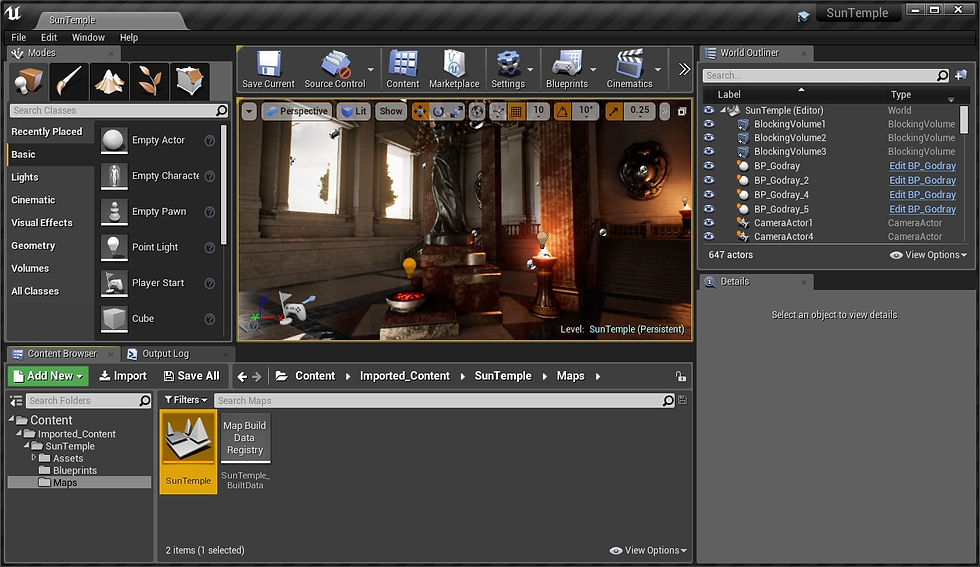Screen dimensions: 980x567
Task: Open the Marketplace toolbar icon
Action: point(454,64)
